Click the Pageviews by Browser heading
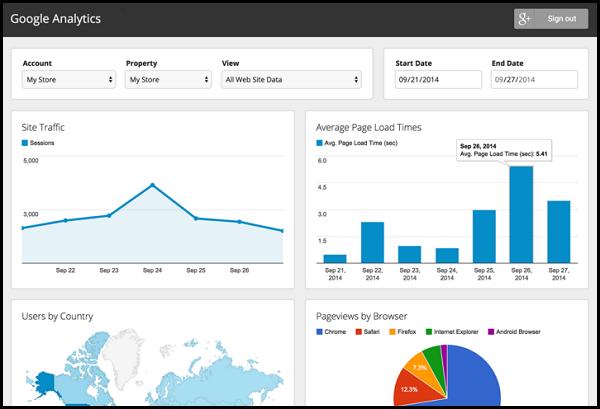The width and height of the screenshot is (600, 409). pyautogui.click(x=362, y=316)
